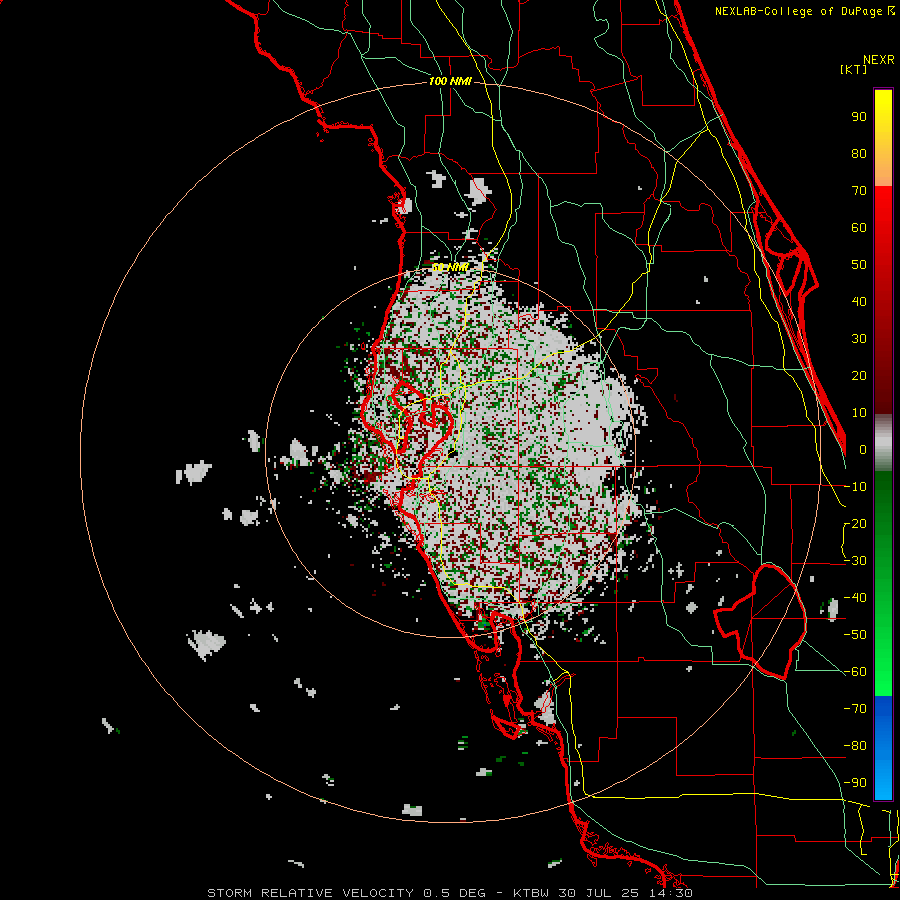Click the Storm Relative Velocity KTBW footer caption
The height and width of the screenshot is (900, 900).
pos(450,893)
